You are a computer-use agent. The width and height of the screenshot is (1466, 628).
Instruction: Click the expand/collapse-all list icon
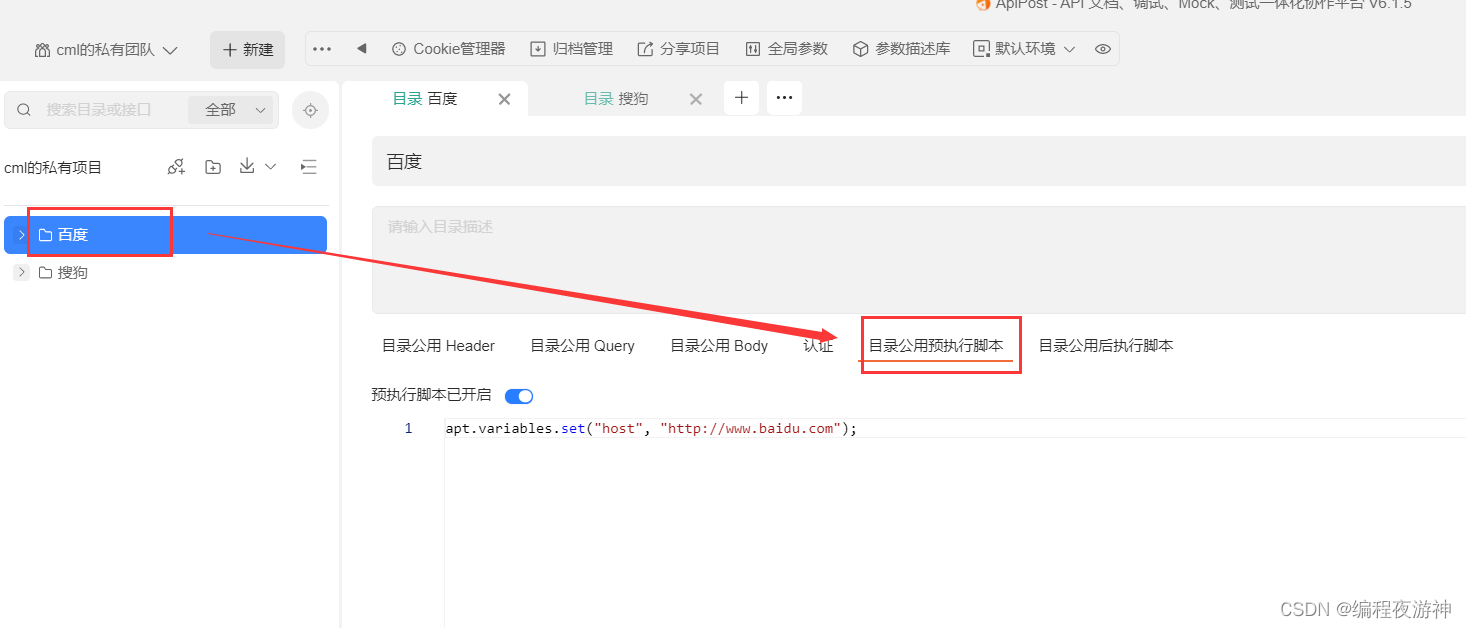[309, 167]
